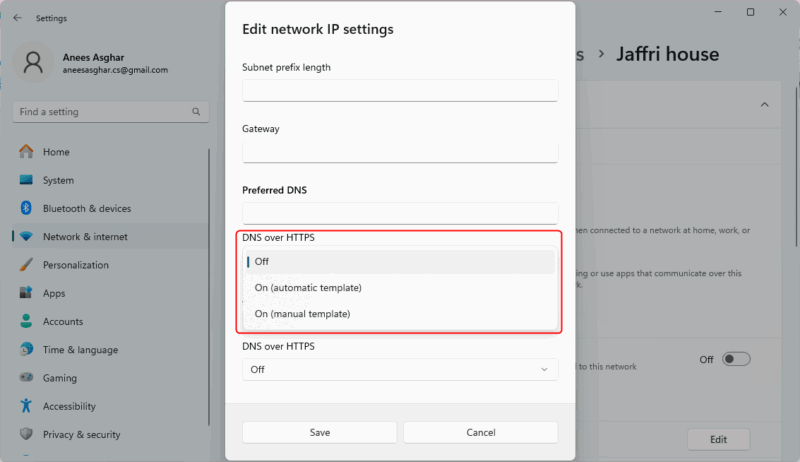800x462 pixels.
Task: Open Gaming settings label
Action: (60, 378)
